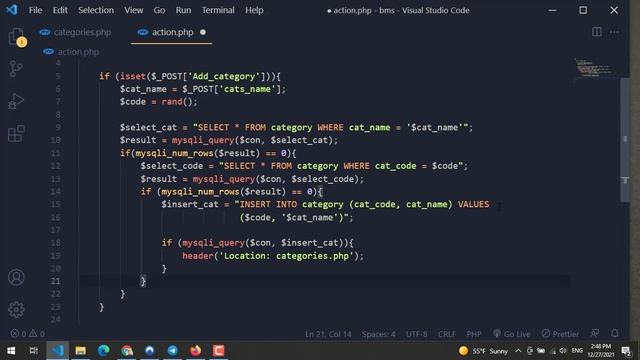Screen dimensions: 640x360
Task: Click $select_code variable on line 12
Action: tap(172, 166)
